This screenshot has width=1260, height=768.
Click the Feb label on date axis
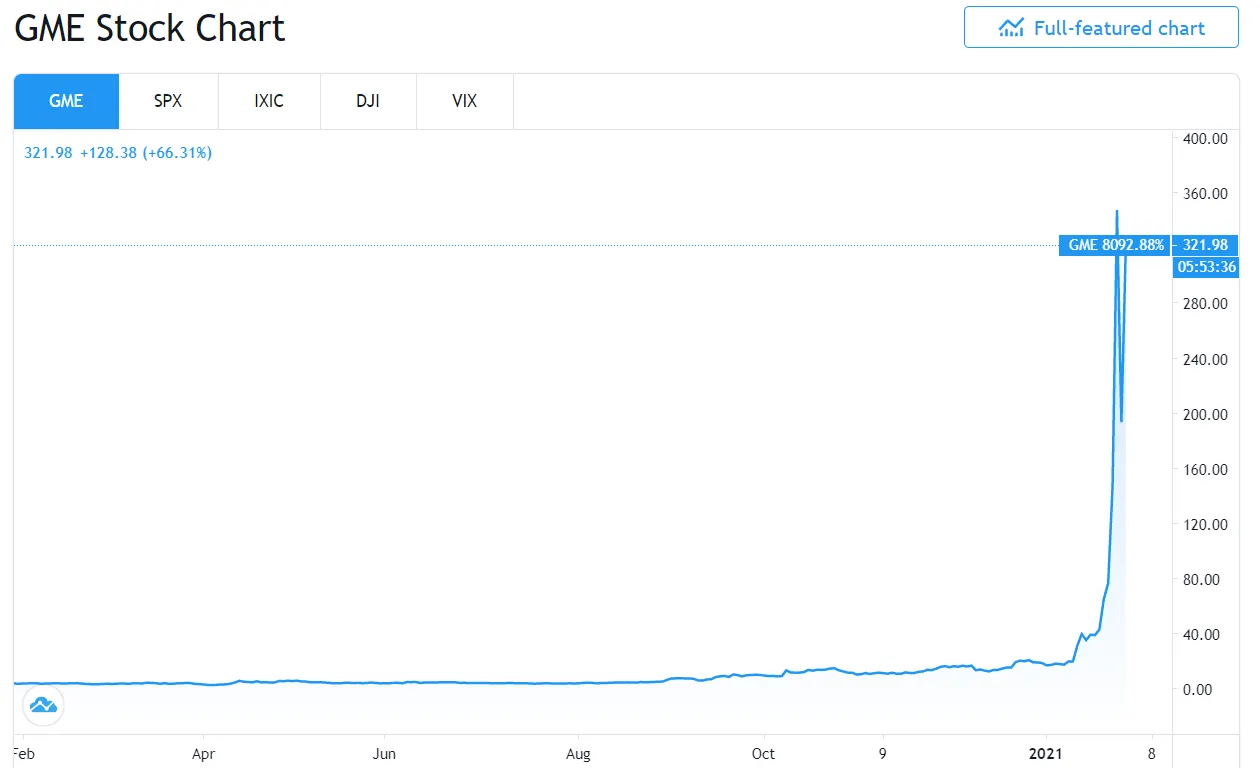(22, 754)
